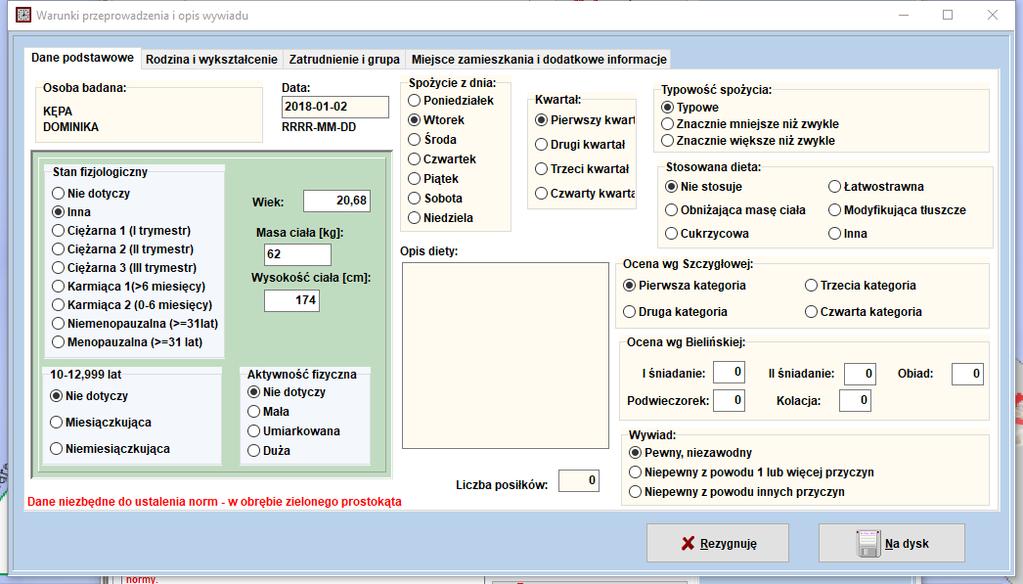This screenshot has height=584, width=1023.
Task: Select Nie dotyczy in Stan fizjologiczny
Action: 91,193
